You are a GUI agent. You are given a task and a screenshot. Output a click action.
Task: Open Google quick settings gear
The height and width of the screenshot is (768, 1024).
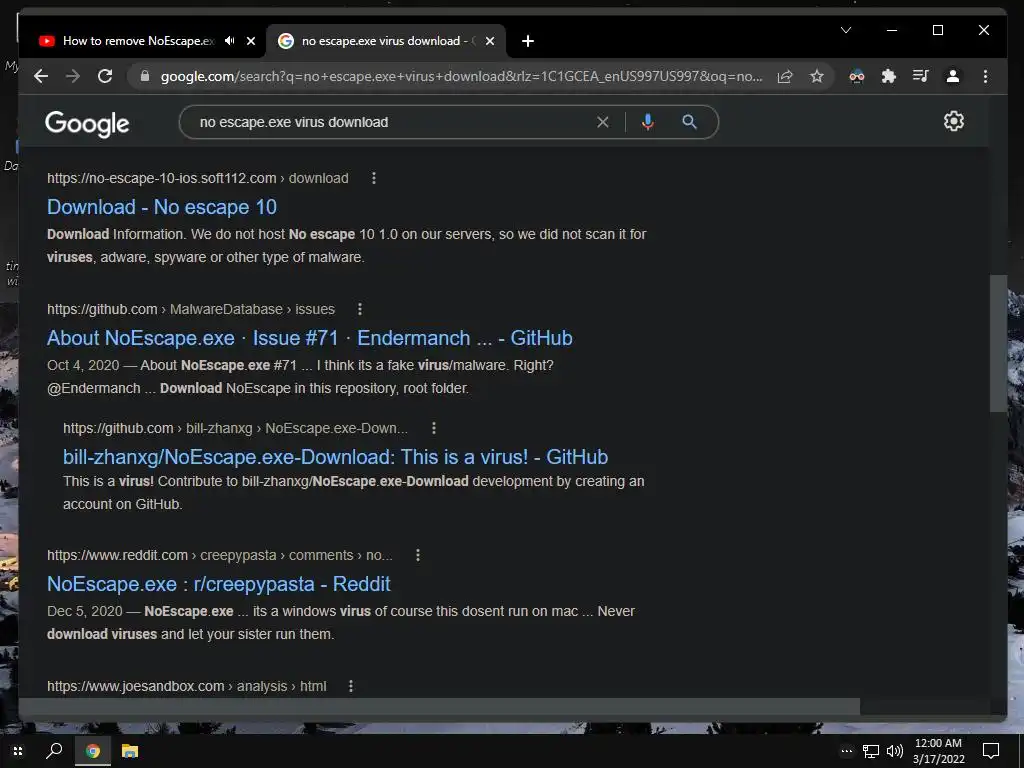click(953, 121)
